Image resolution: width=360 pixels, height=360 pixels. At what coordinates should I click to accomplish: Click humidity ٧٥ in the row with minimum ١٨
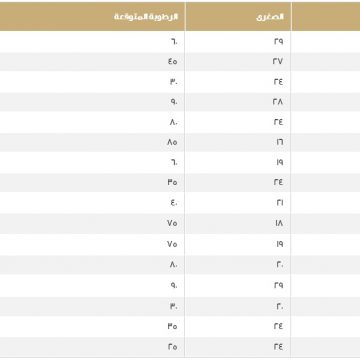(x=172, y=223)
